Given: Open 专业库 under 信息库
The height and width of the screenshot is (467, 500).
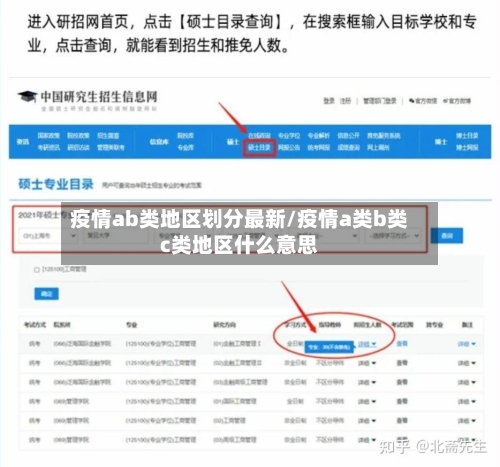Looking at the screenshot, I should pyautogui.click(x=185, y=147).
